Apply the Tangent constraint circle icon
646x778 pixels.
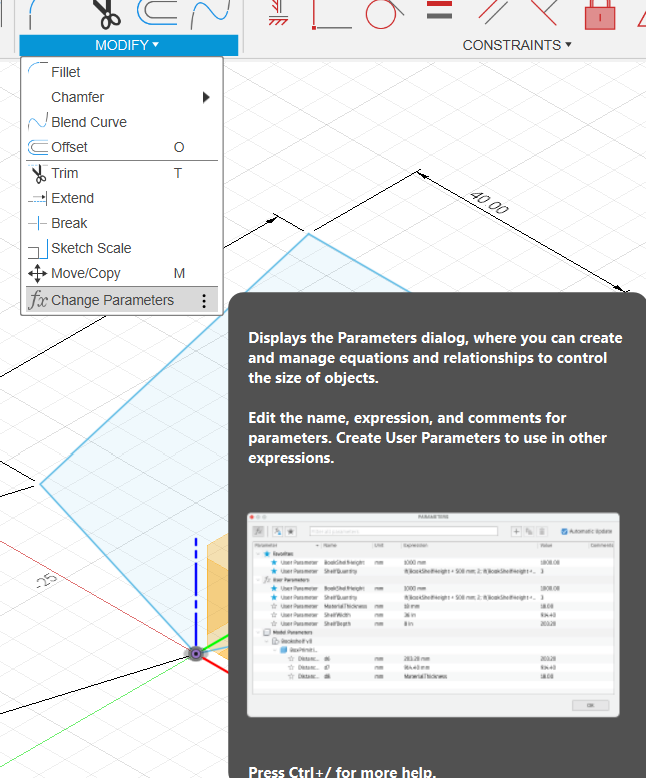click(x=384, y=14)
